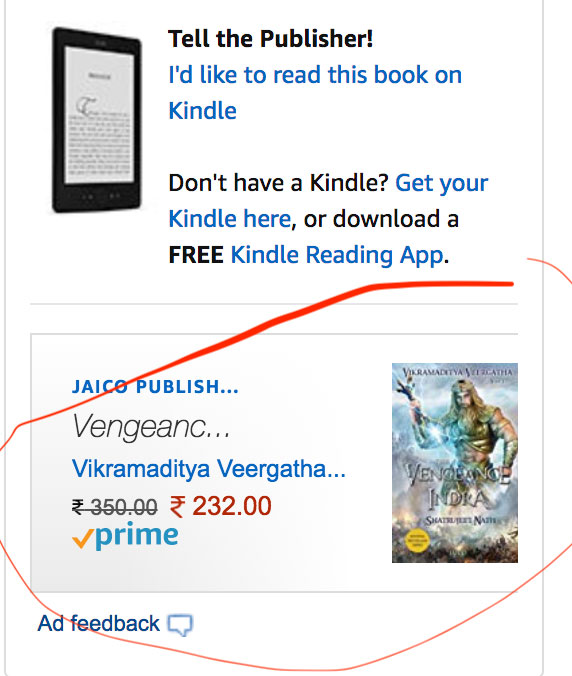572x676 pixels.
Task: Open "I'd like to read this book on Kindle"
Action: (x=315, y=93)
